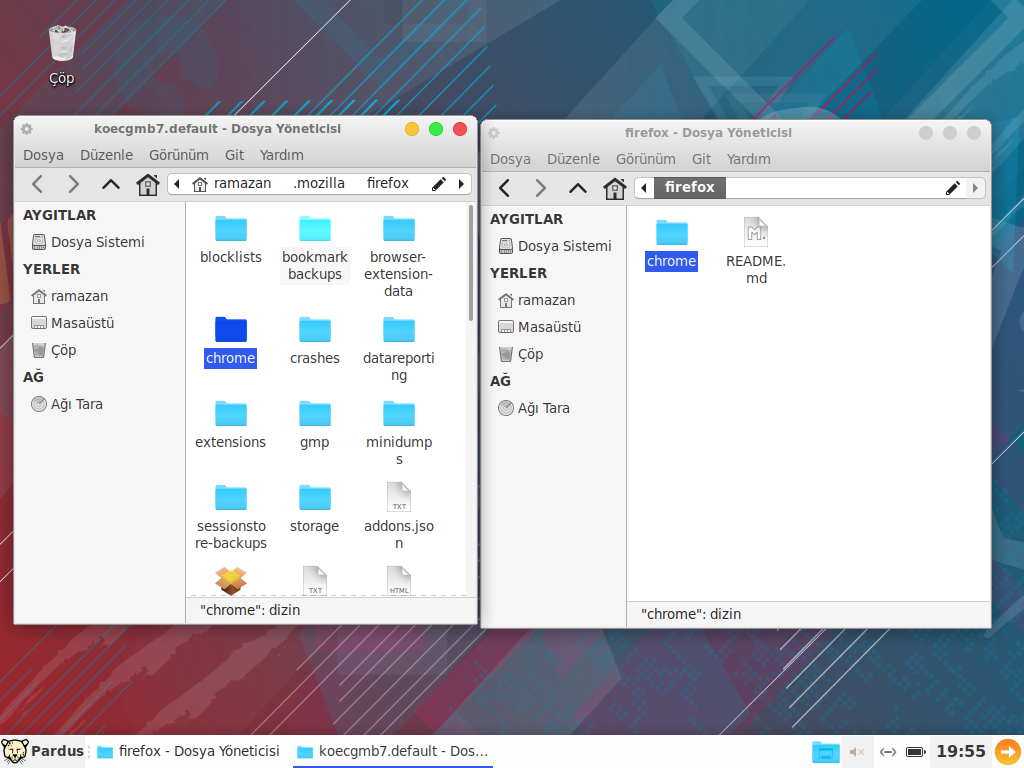Image resolution: width=1024 pixels, height=768 pixels.
Task: Click the orange arrow logout button in taskbar
Action: click(x=1008, y=751)
